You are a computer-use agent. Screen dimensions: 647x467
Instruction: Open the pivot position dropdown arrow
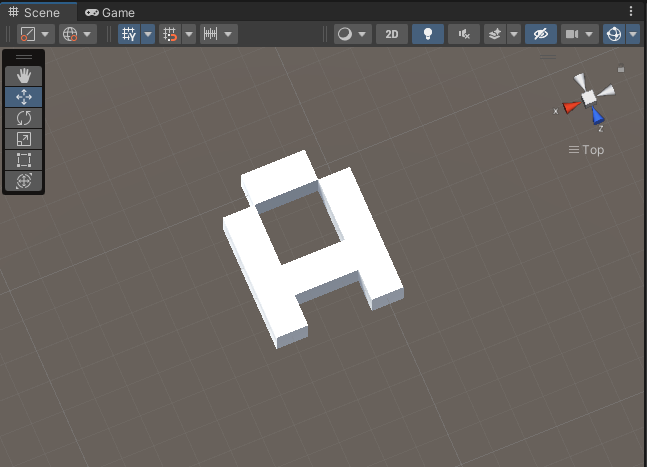[x=45, y=34]
